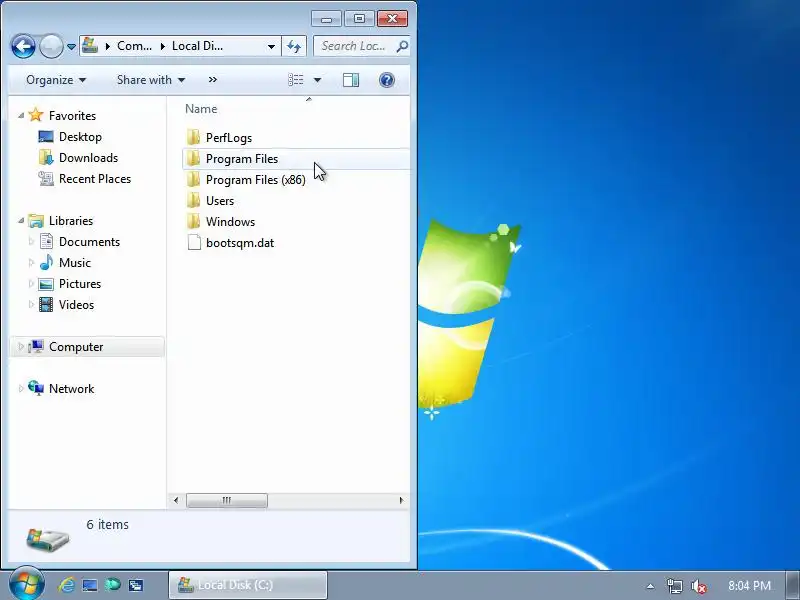The width and height of the screenshot is (800, 600).
Task: Select the Local Di... breadcrumb segment
Action: pos(197,46)
